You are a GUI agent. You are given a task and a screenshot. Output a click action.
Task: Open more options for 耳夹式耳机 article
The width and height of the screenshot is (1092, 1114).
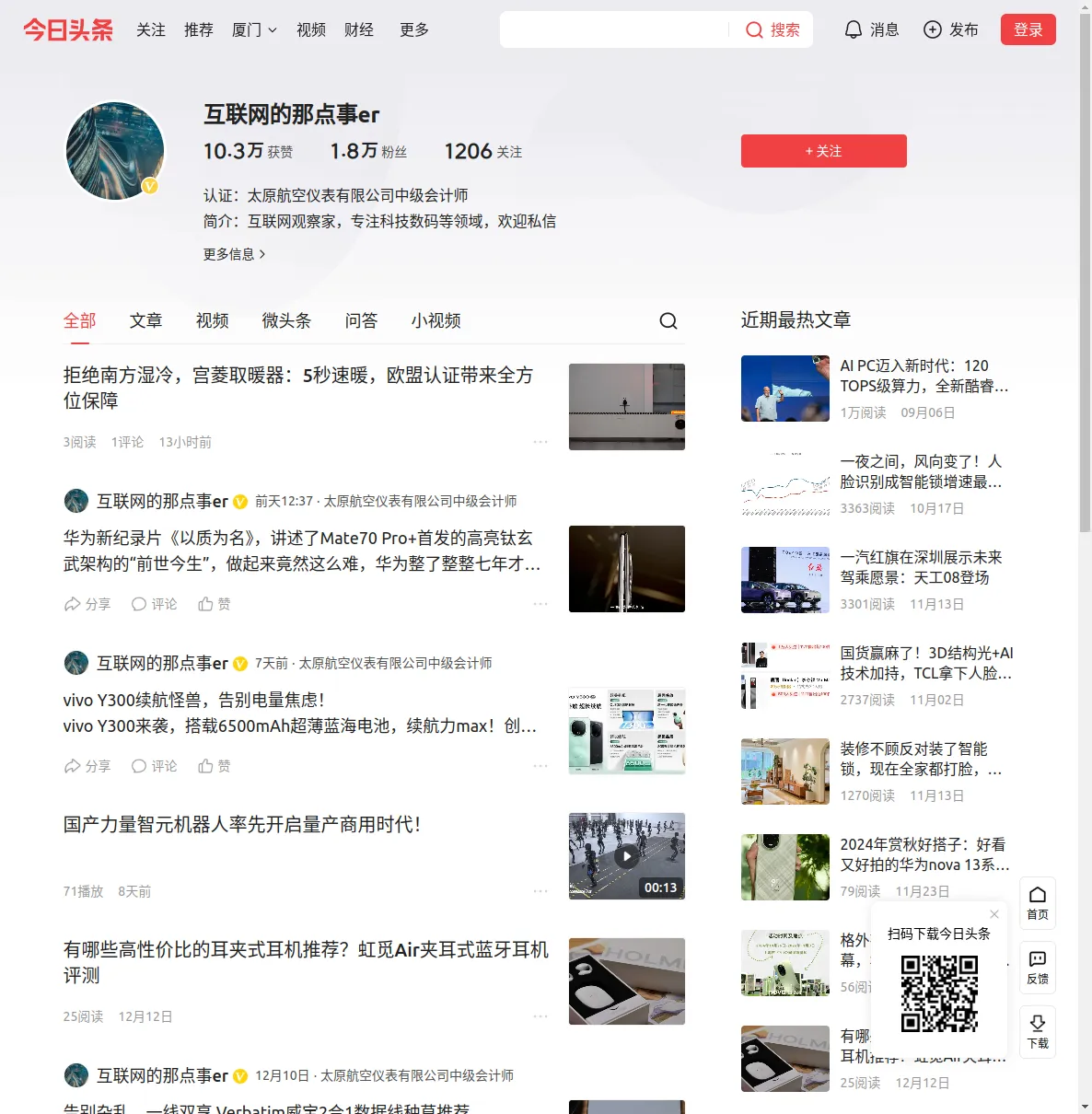pyautogui.click(x=540, y=1016)
